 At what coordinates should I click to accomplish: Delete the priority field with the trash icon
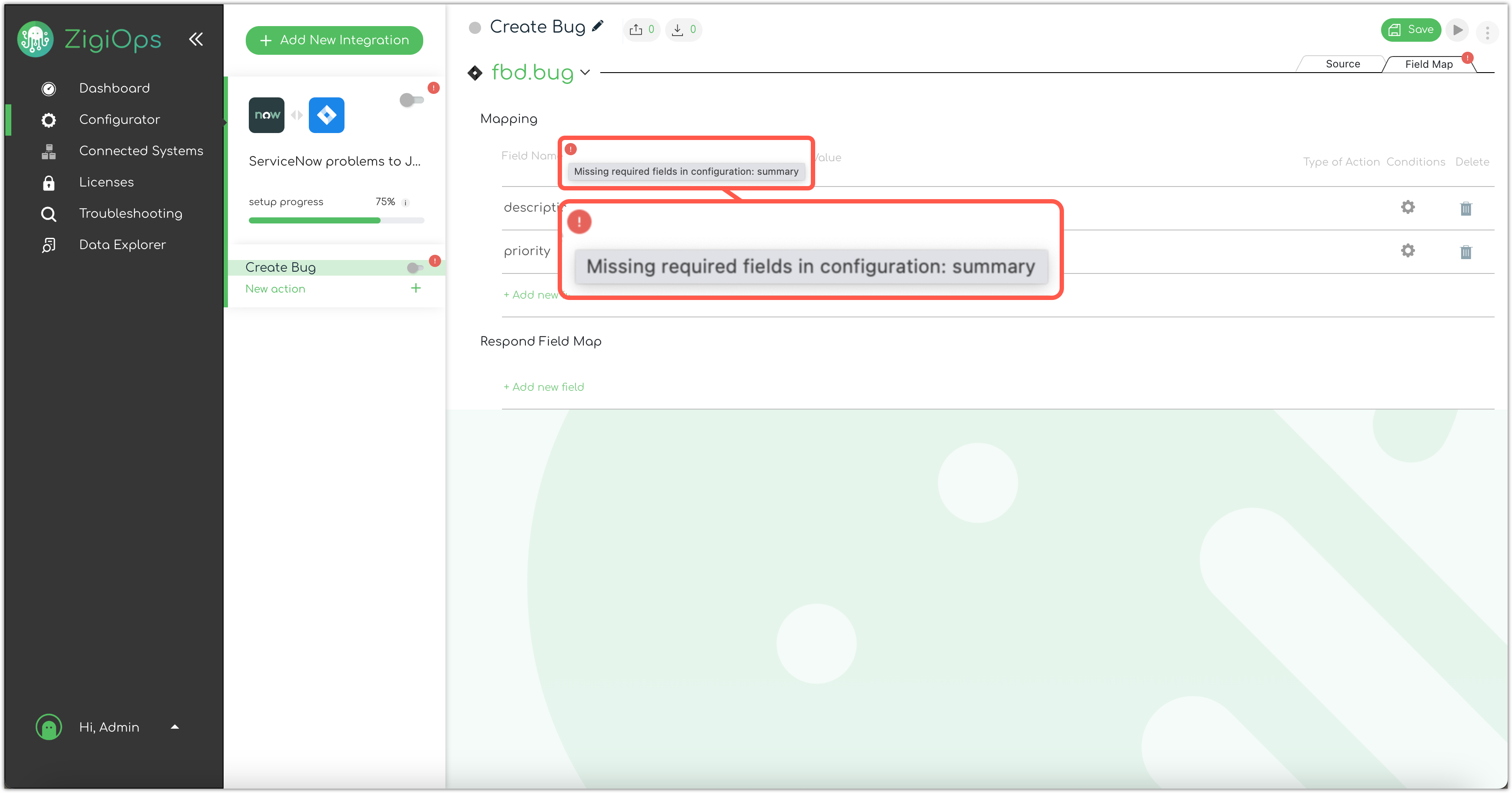coord(1465,252)
